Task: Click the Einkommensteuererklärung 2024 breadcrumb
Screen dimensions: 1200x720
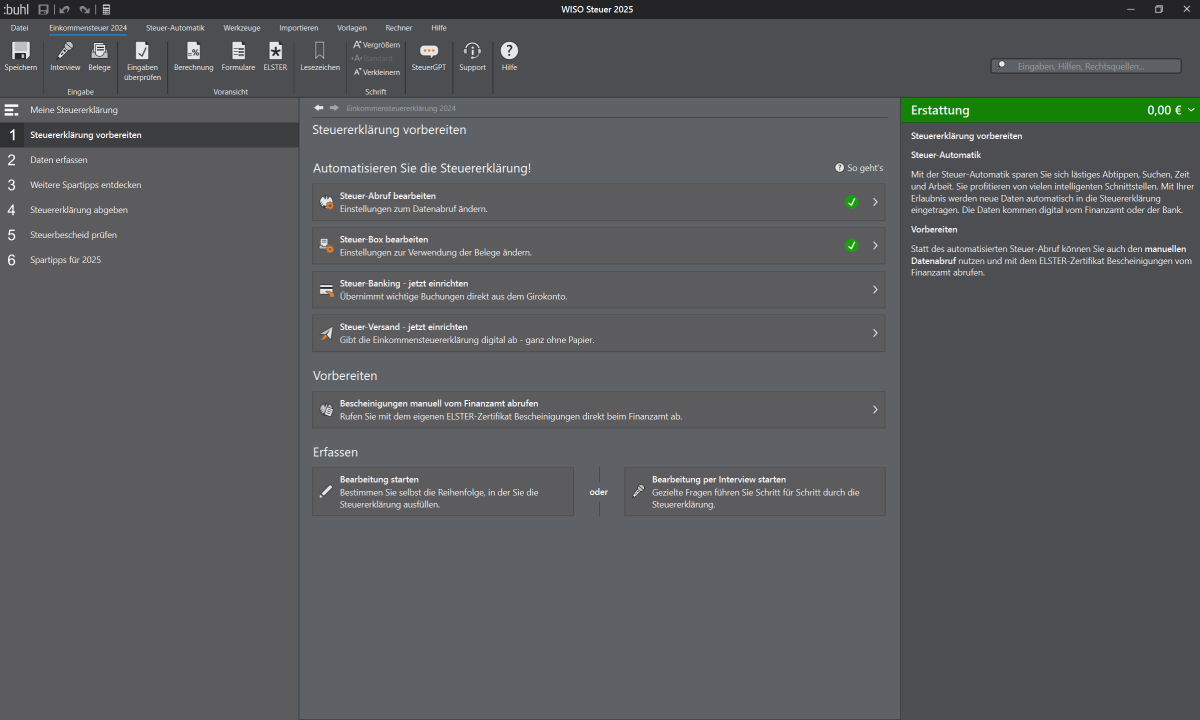Action: (401, 108)
